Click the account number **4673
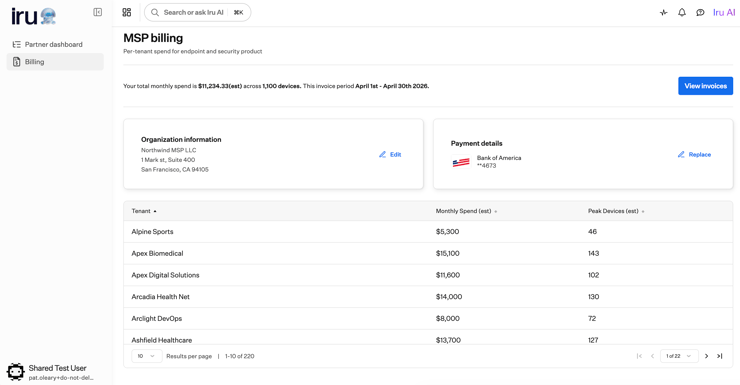The width and height of the screenshot is (740, 385). click(x=486, y=166)
